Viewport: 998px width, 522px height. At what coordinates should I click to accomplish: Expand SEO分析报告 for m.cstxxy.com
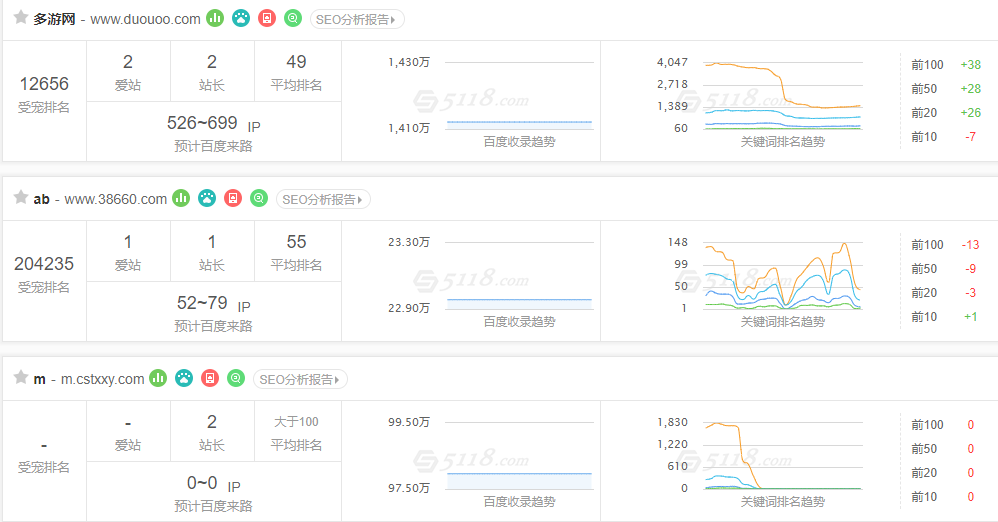tap(300, 379)
